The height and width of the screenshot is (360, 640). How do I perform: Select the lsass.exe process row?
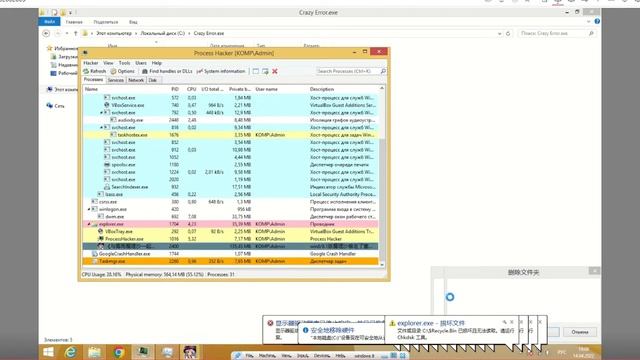231,194
